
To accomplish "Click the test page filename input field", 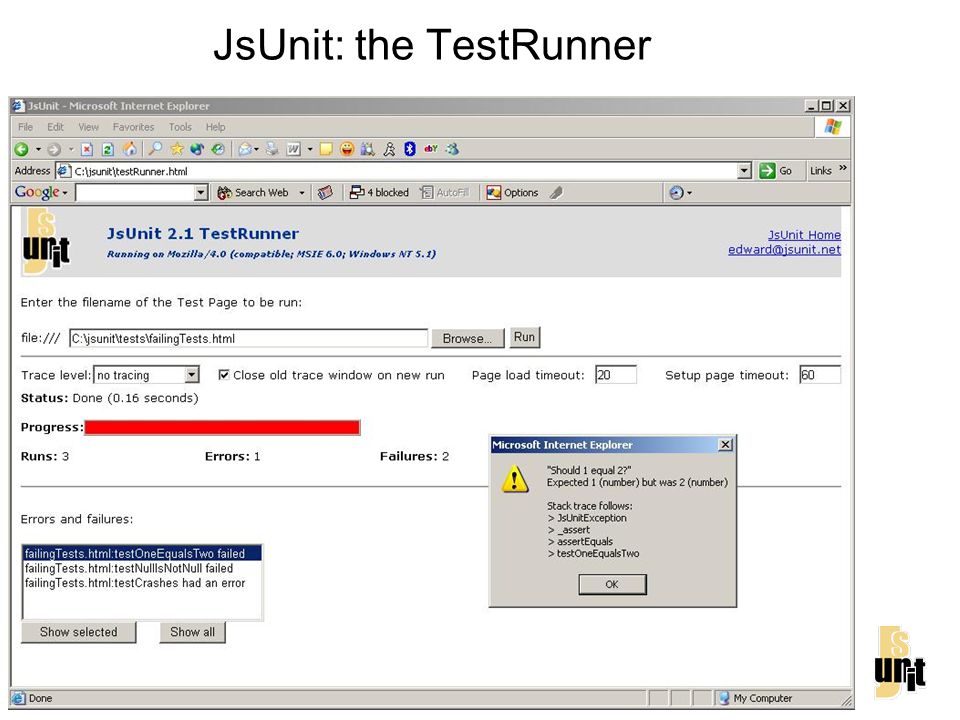I will click(248, 338).
